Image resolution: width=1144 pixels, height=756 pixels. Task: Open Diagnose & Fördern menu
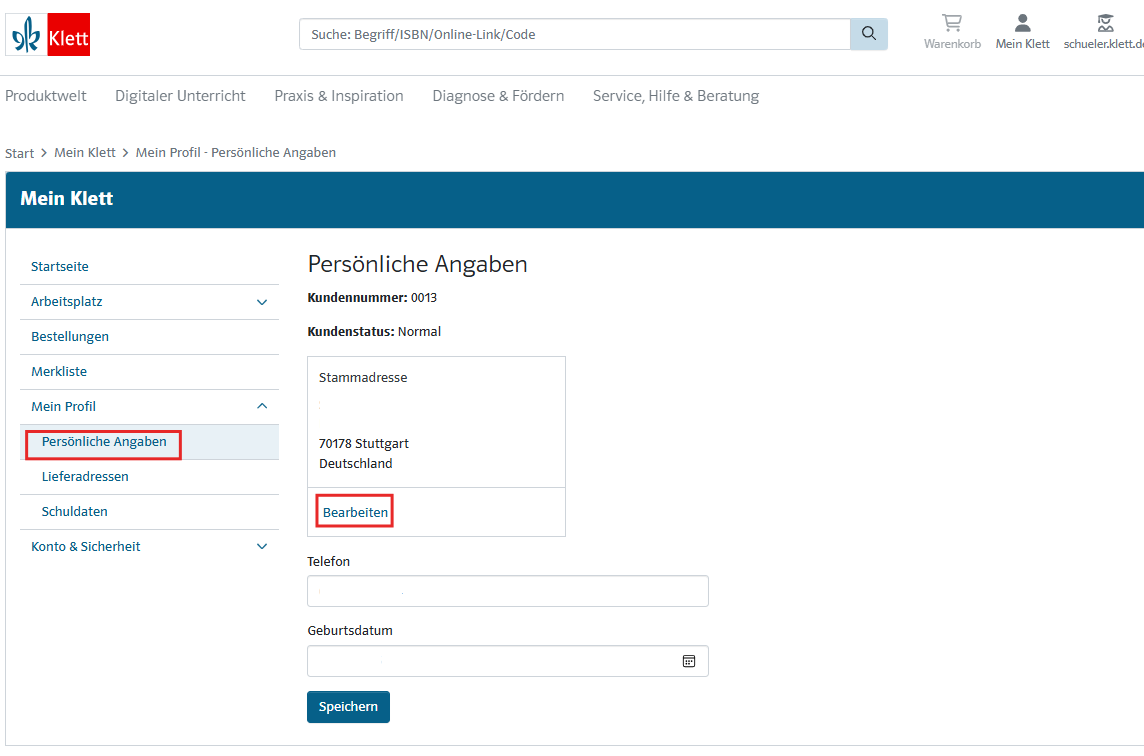(x=498, y=96)
